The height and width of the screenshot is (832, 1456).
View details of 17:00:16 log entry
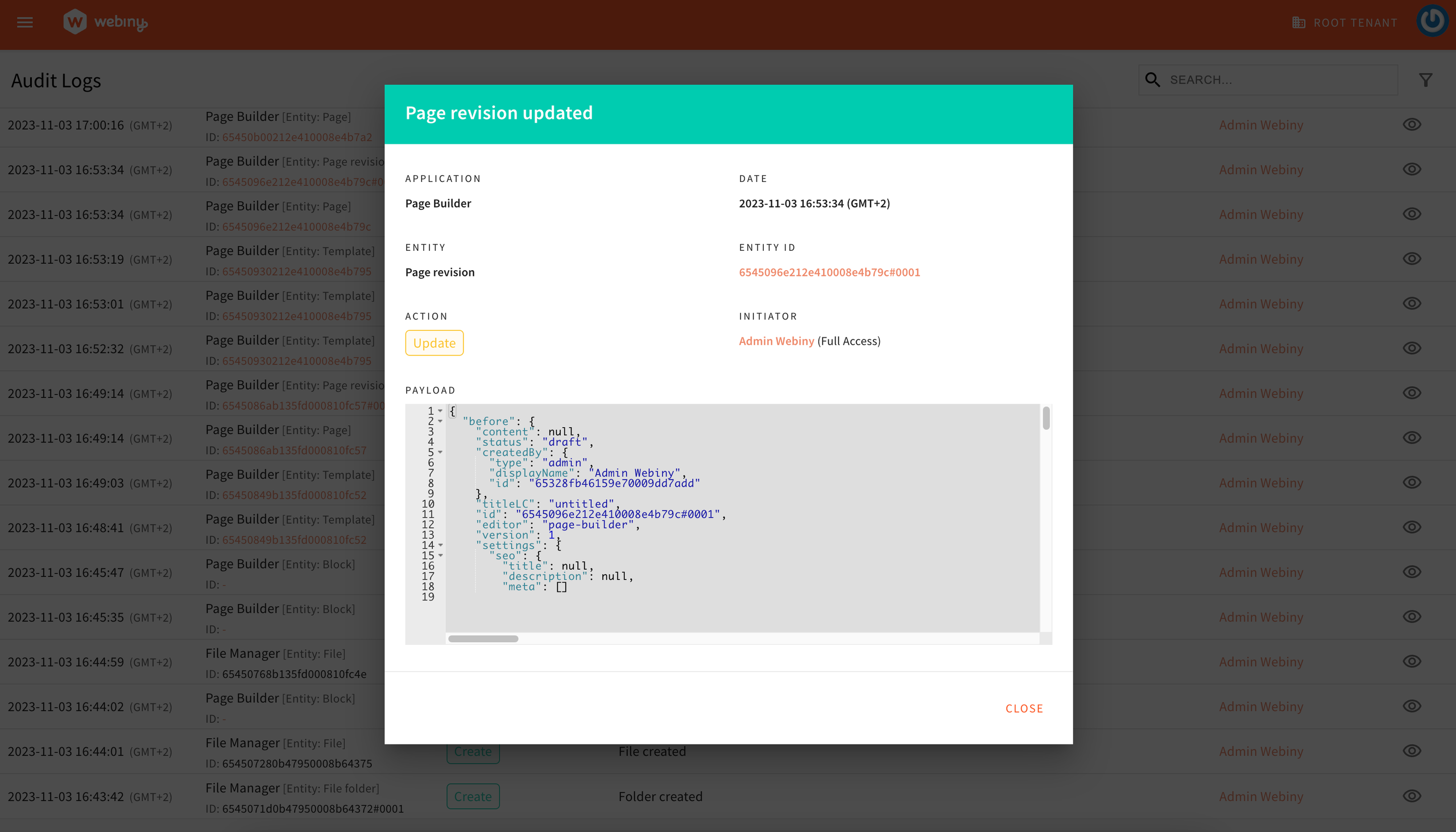(x=1412, y=125)
